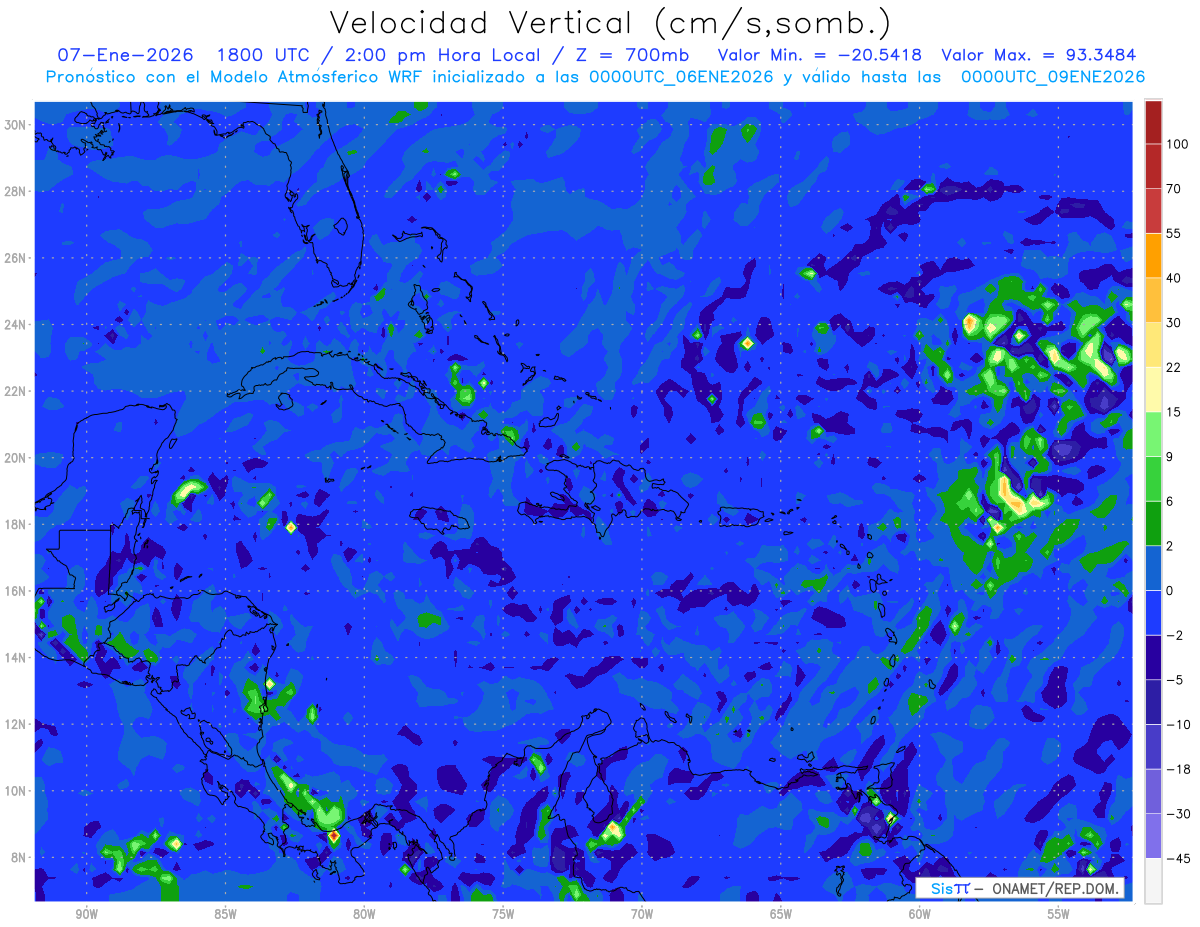The width and height of the screenshot is (1200, 927).
Task: Click the 80W longitude axis label
Action: pyautogui.click(x=364, y=914)
